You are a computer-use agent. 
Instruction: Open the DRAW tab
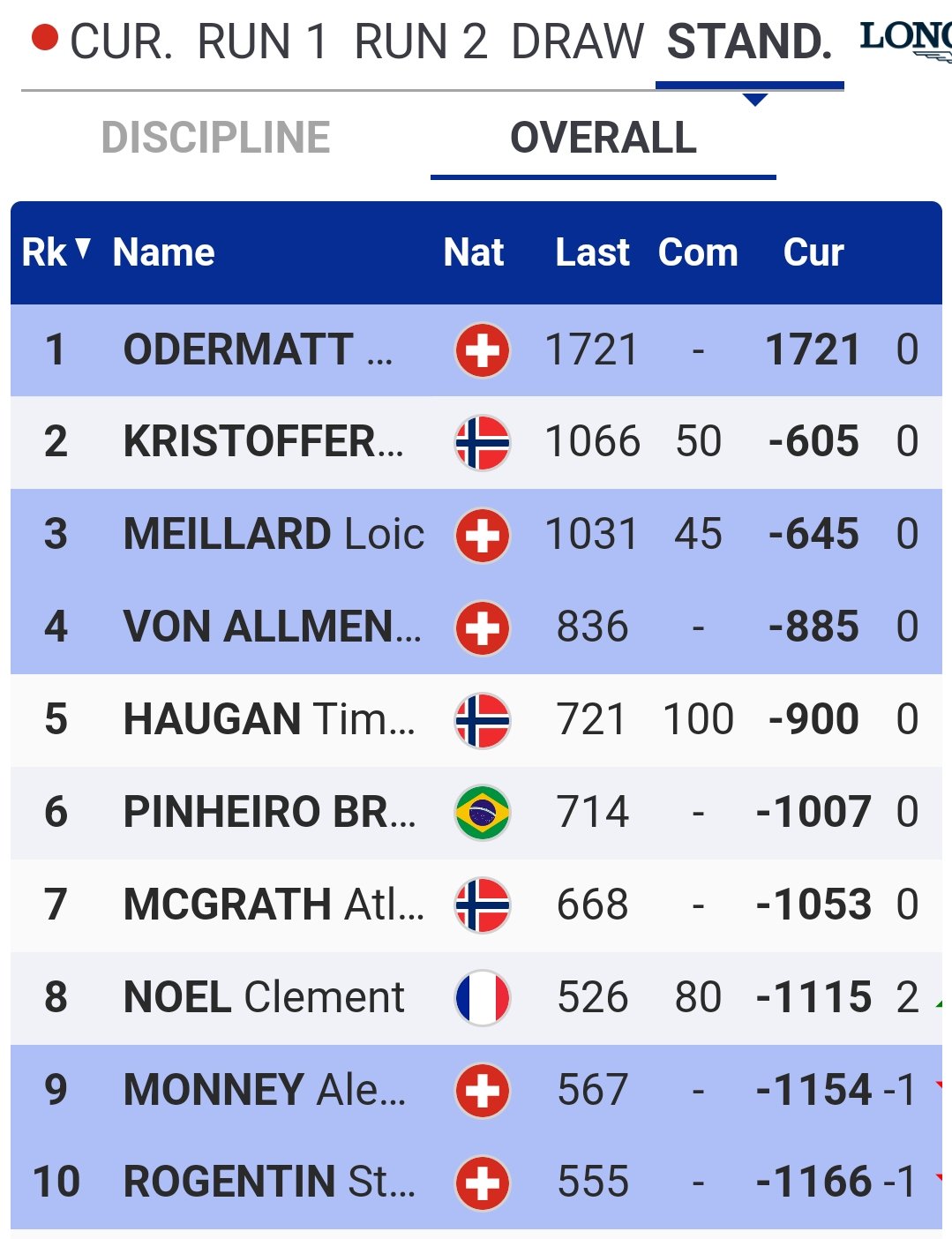[x=578, y=42]
